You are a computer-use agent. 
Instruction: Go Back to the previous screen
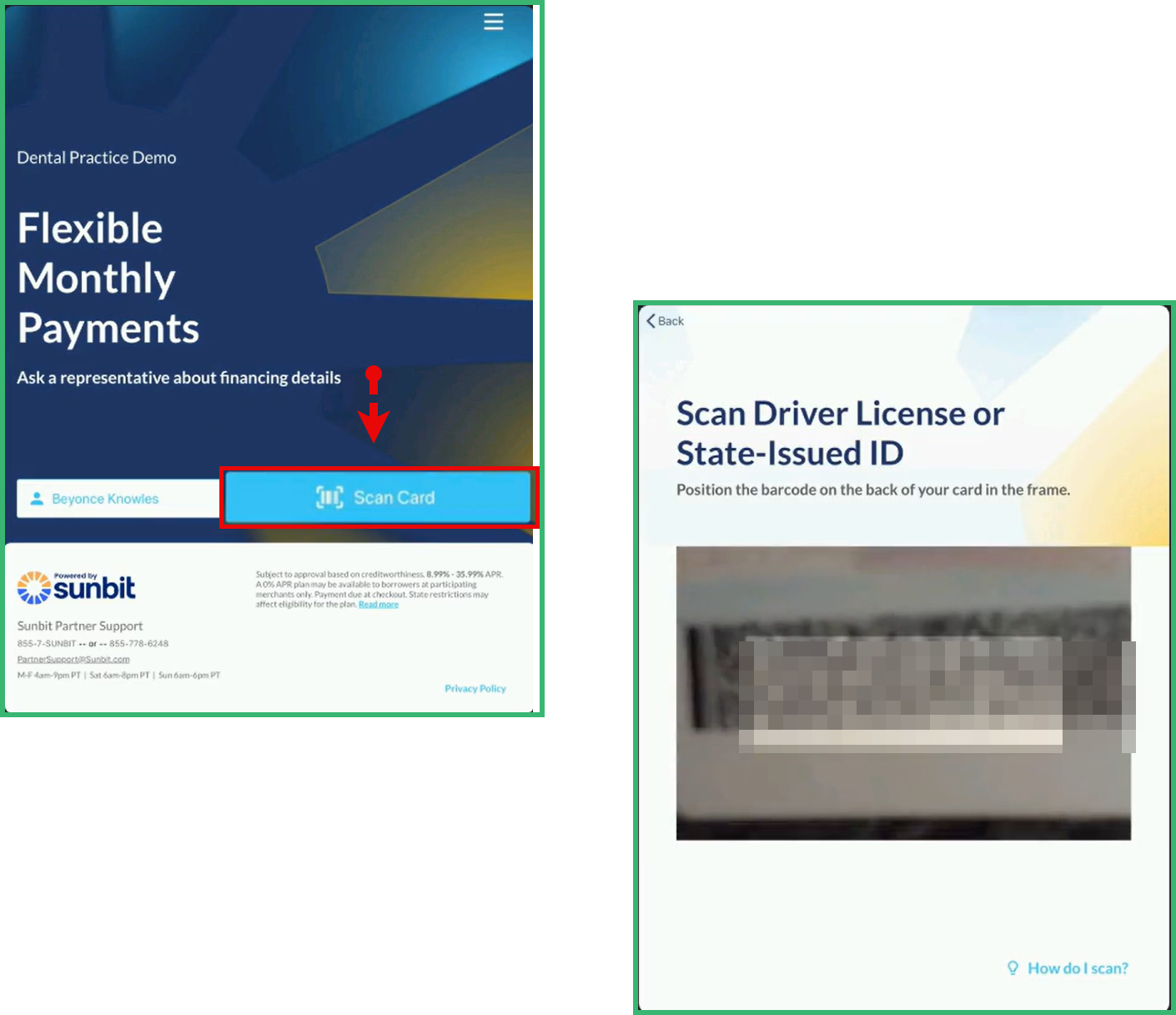click(664, 320)
